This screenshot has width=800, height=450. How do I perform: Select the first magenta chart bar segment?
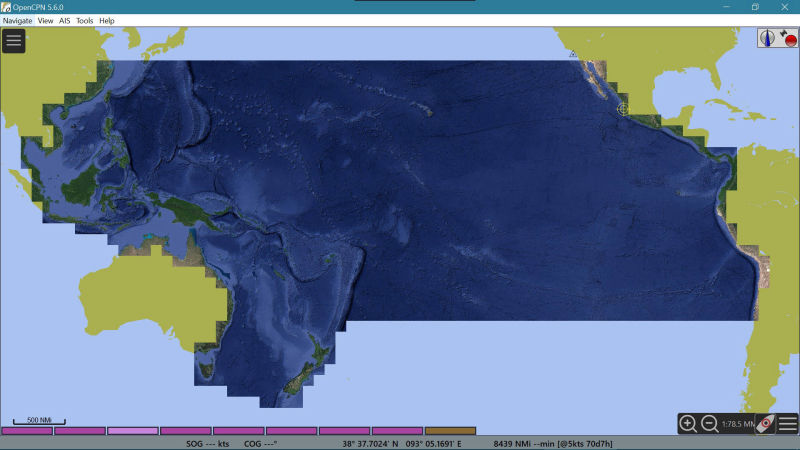27,431
